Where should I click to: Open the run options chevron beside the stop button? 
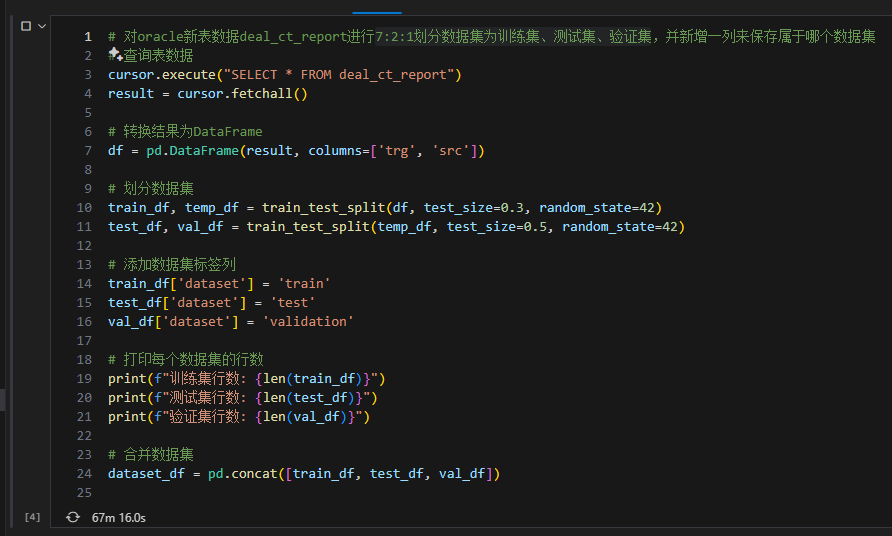click(x=42, y=26)
